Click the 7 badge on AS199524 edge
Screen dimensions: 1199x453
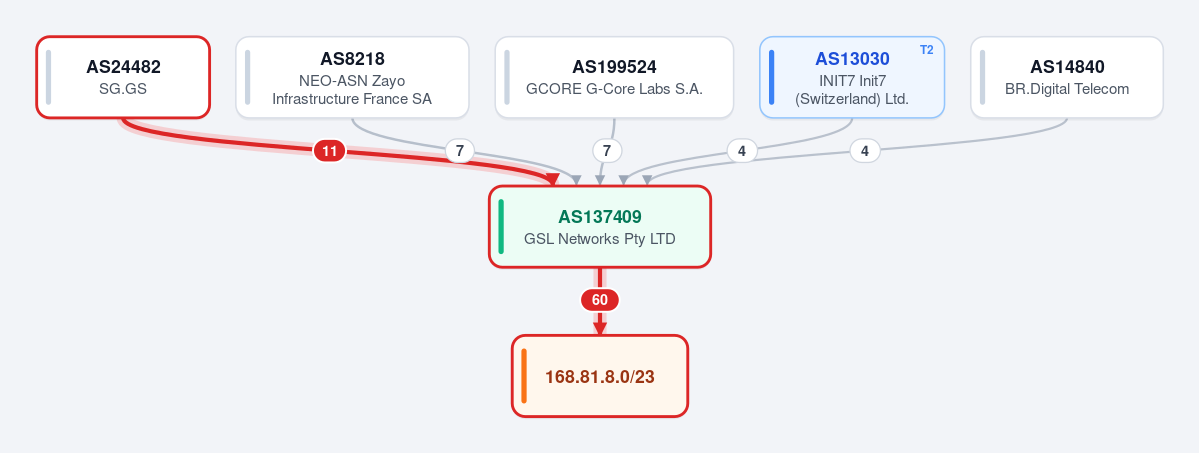(x=606, y=151)
